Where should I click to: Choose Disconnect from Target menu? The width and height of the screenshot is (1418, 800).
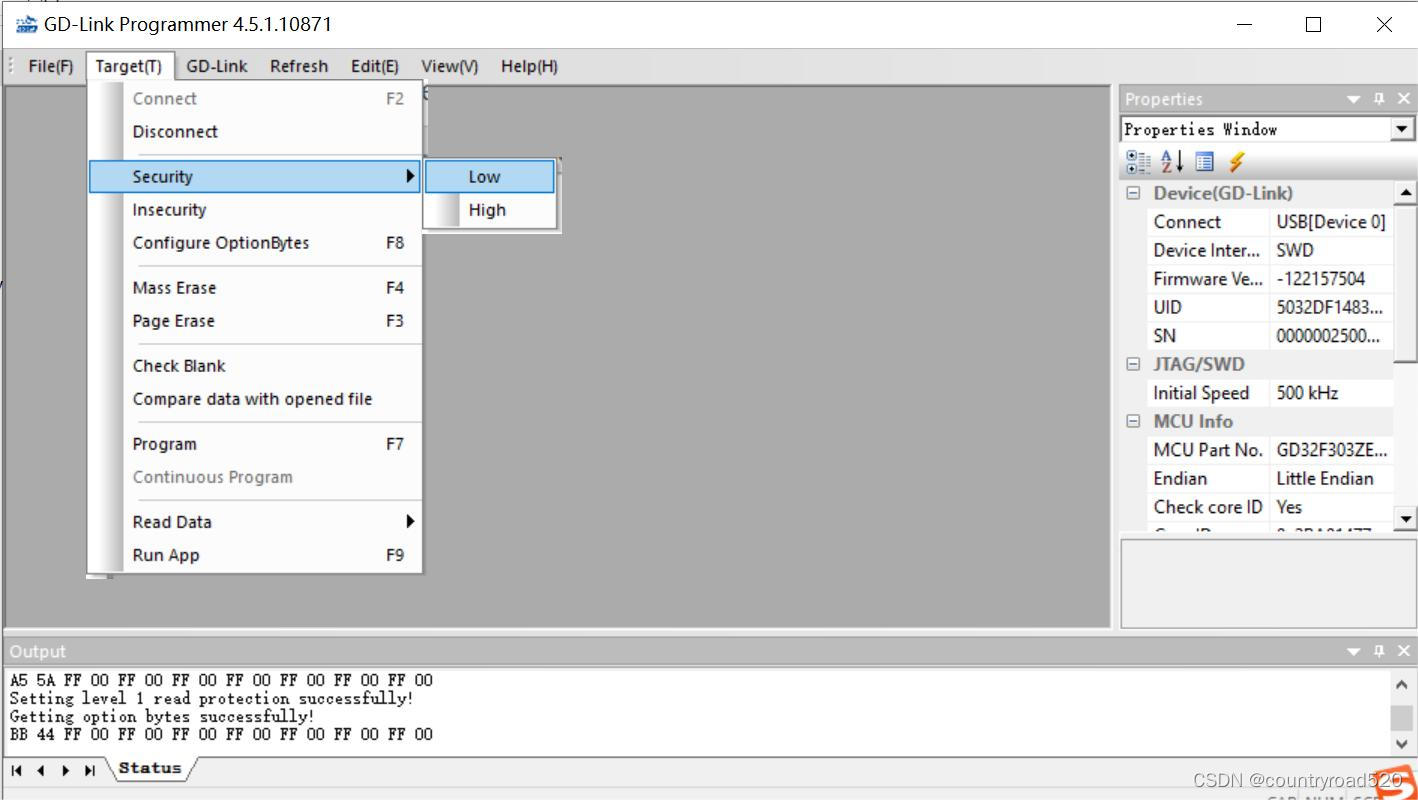[x=255, y=131]
